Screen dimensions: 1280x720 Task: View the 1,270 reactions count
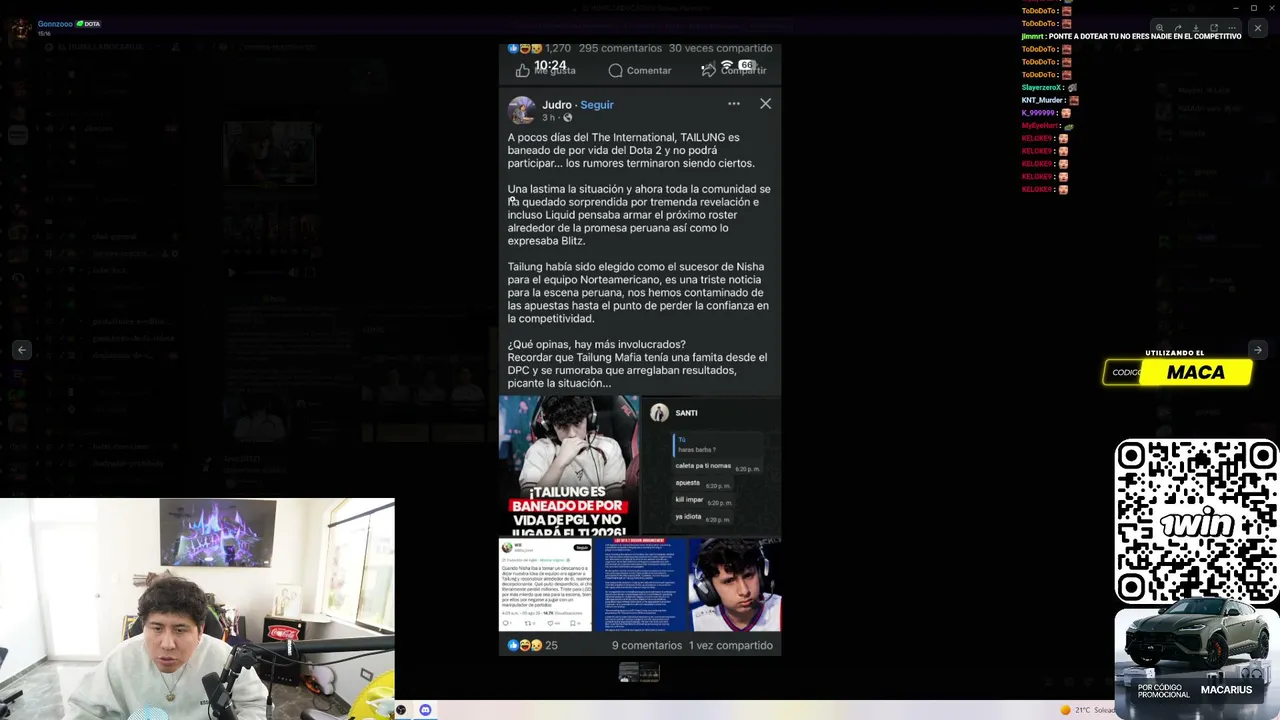(x=539, y=48)
